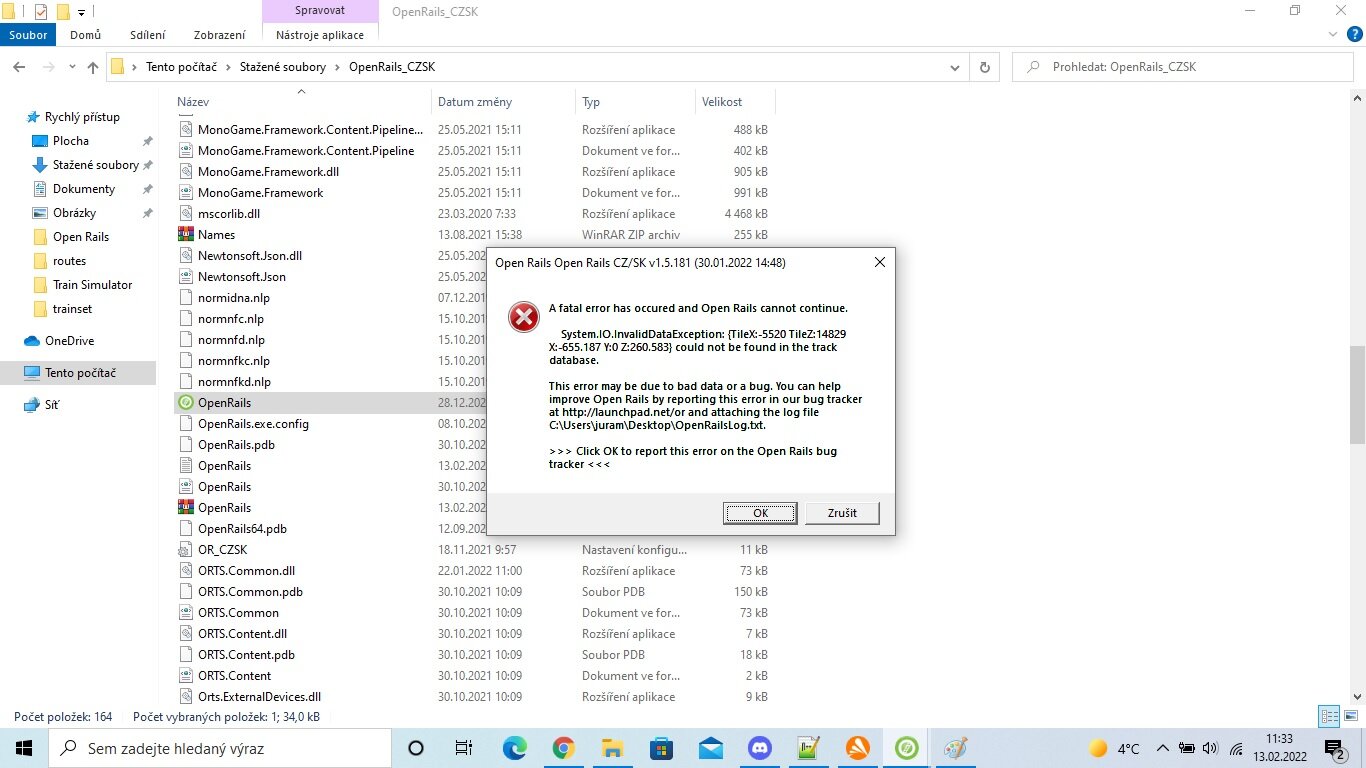
Task: Refresh the OpenRails_CZSK folder view
Action: point(985,67)
